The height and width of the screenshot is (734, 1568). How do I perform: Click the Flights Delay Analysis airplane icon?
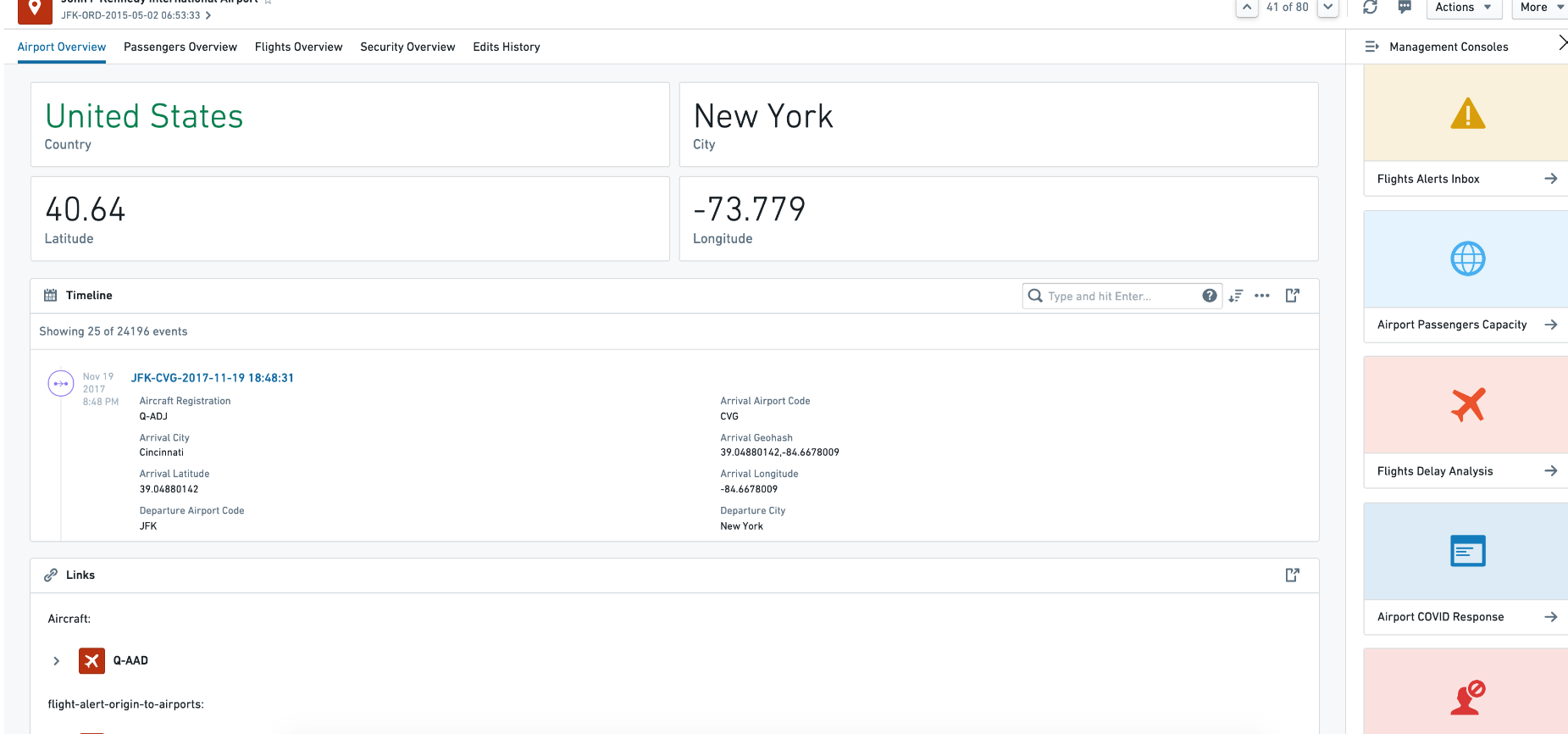click(x=1467, y=405)
